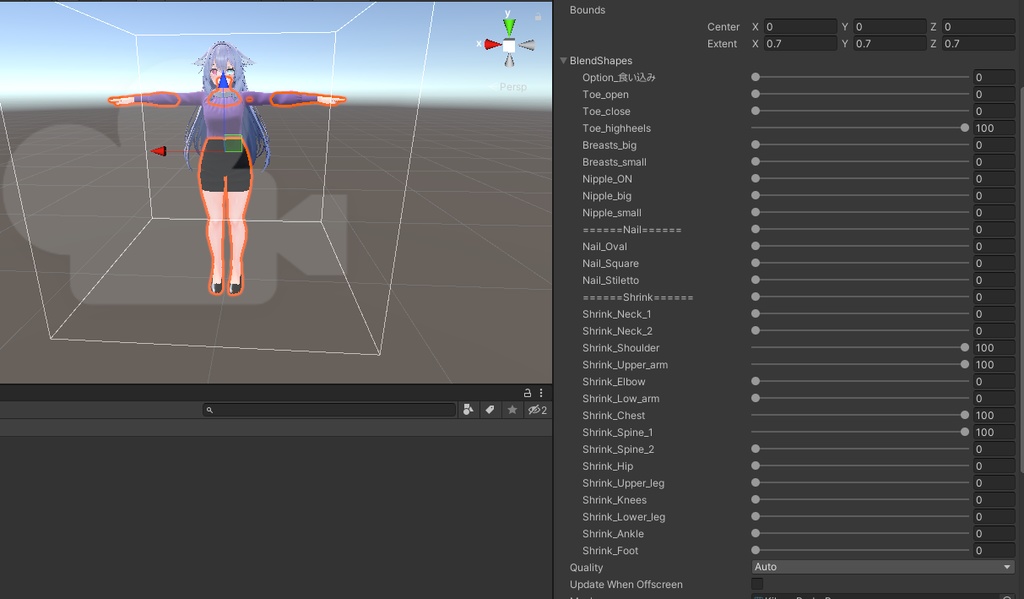Click the Project search field
The width and height of the screenshot is (1024, 599).
pos(329,410)
